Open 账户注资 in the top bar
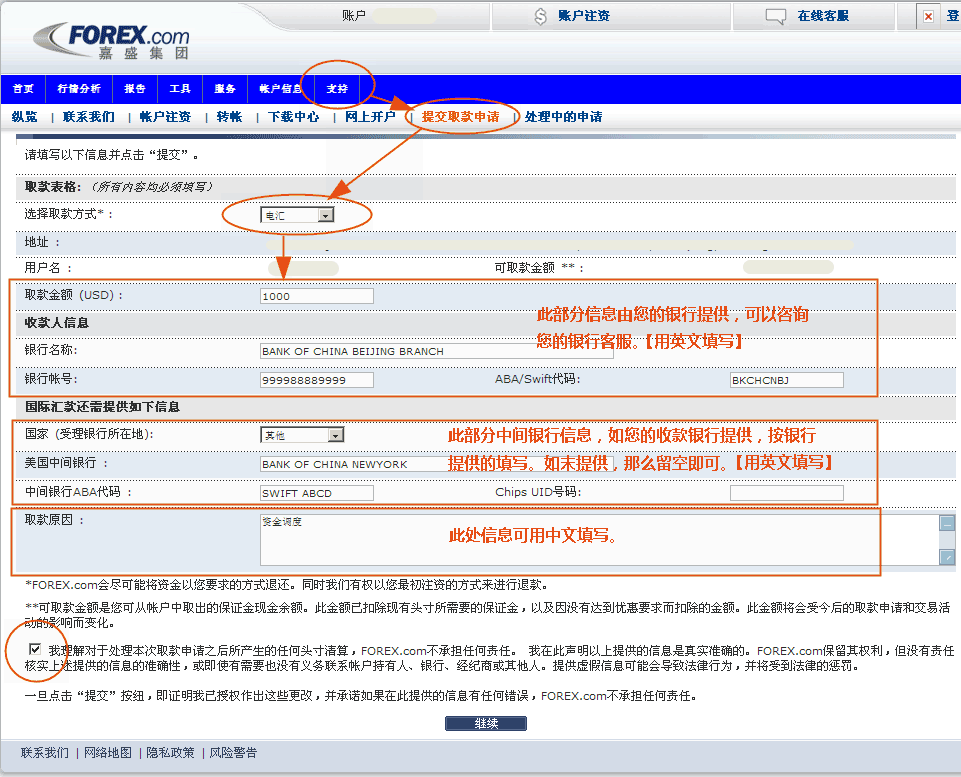The image size is (961, 777). pos(583,16)
